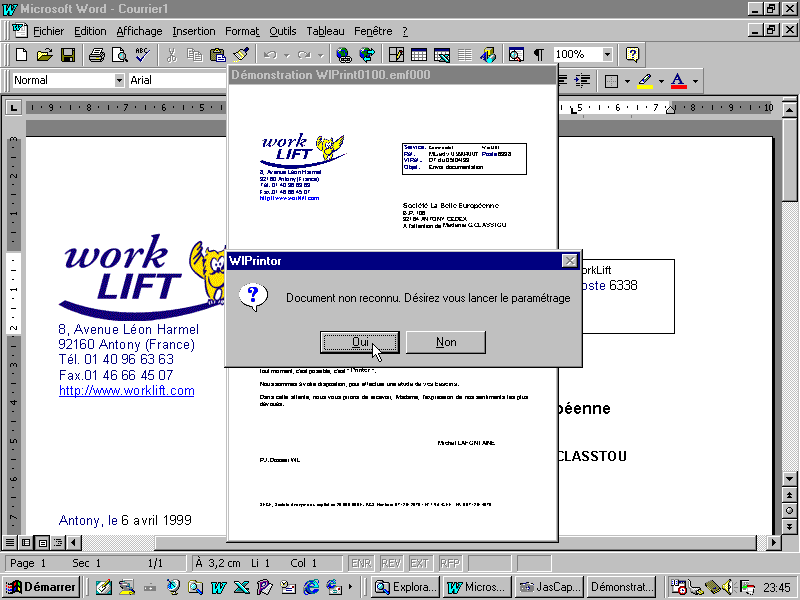The width and height of the screenshot is (800, 600).
Task: Select the Format Painter brush
Action: pyautogui.click(x=241, y=54)
